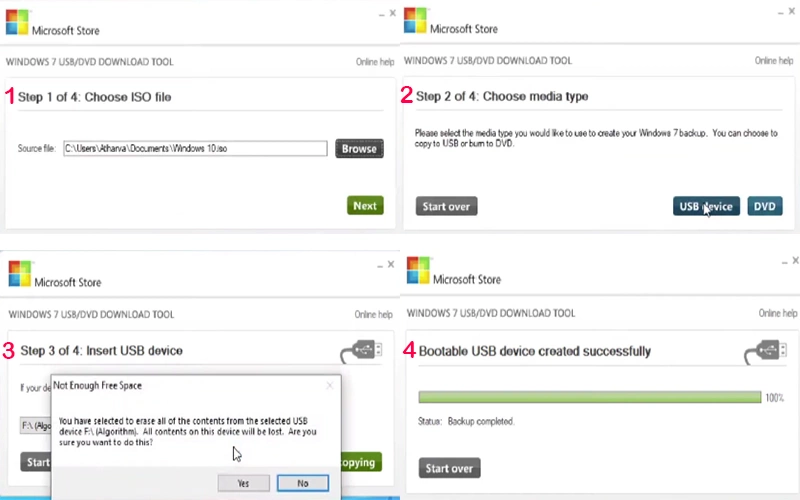The image size is (800, 500).
Task: Close the Step 3 Insert USB device window
Action: [x=391, y=264]
